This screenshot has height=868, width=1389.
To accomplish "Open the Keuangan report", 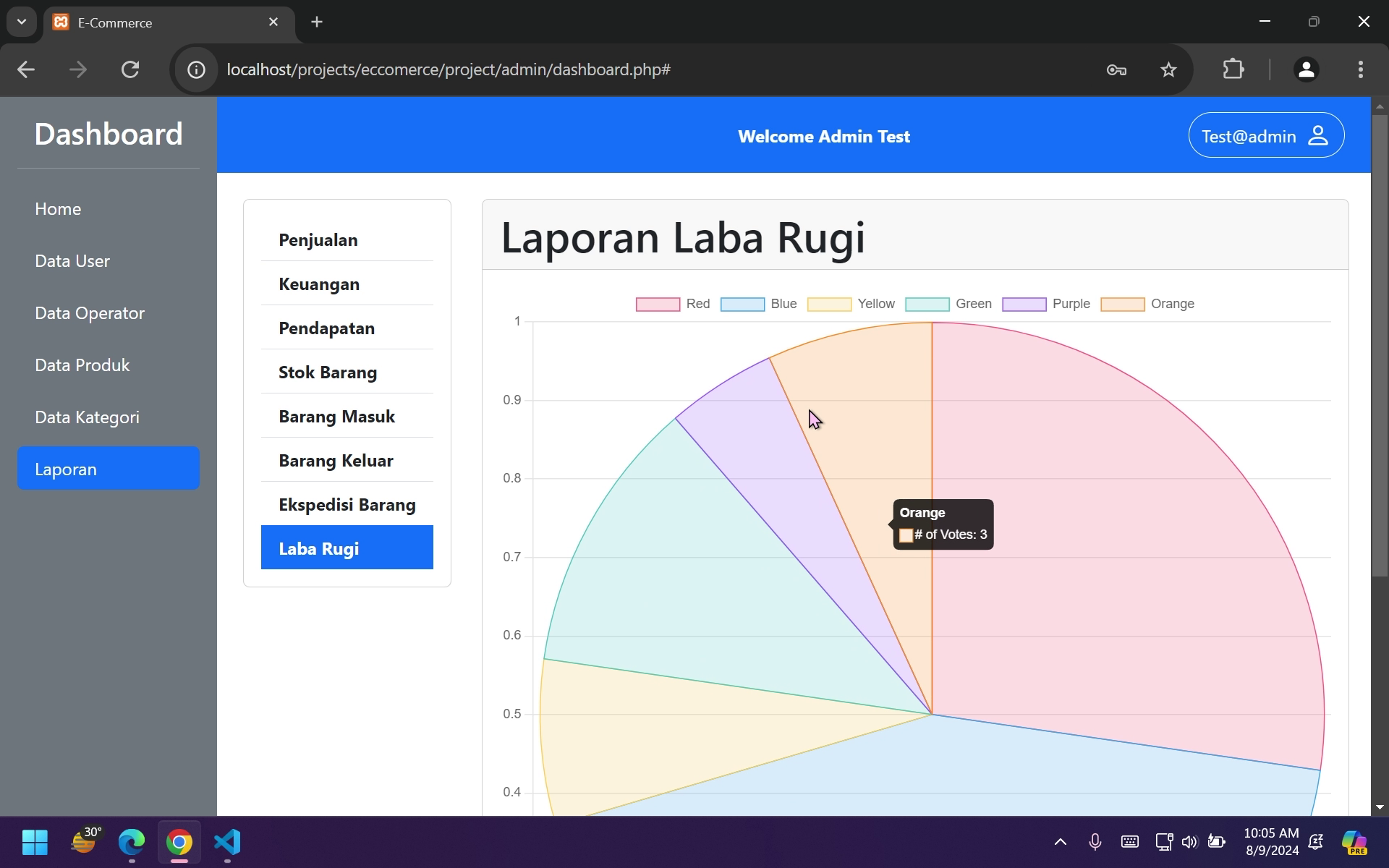I will coord(347,284).
